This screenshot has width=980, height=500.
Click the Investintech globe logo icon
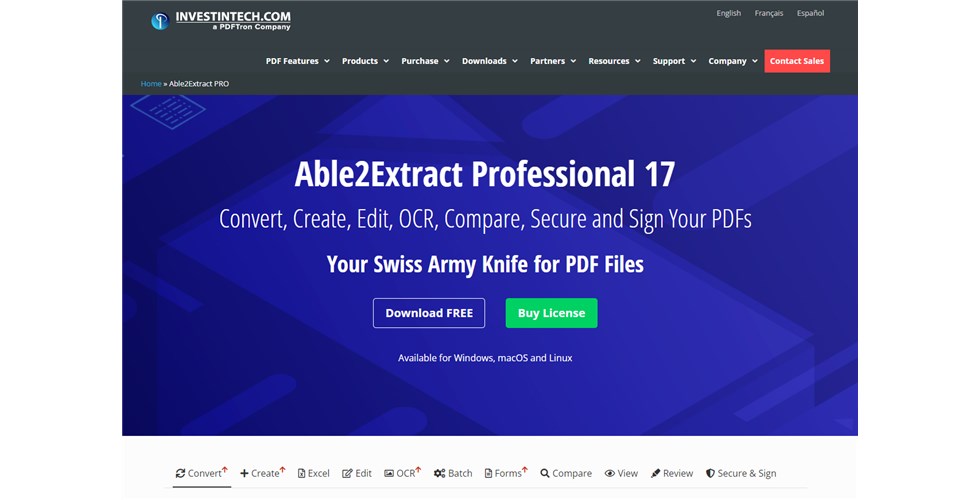[x=160, y=21]
